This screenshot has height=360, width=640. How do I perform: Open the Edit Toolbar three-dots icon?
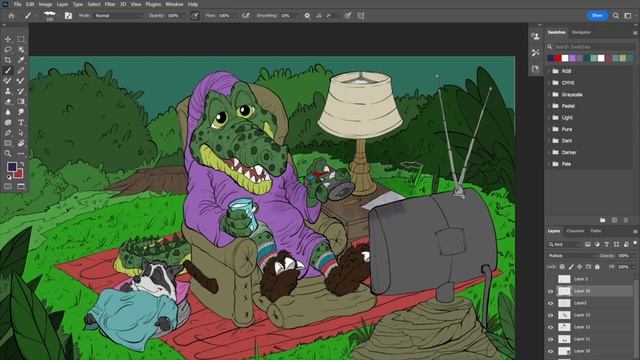21,154
